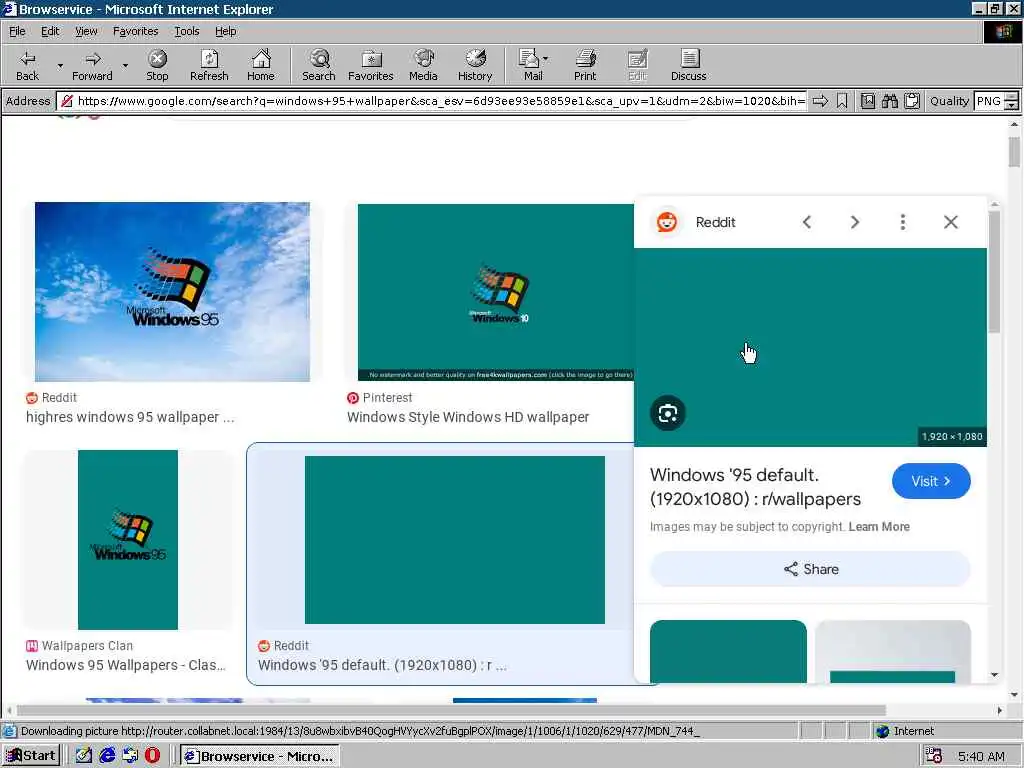
Task: Show the History toolbar pane
Action: point(475,65)
